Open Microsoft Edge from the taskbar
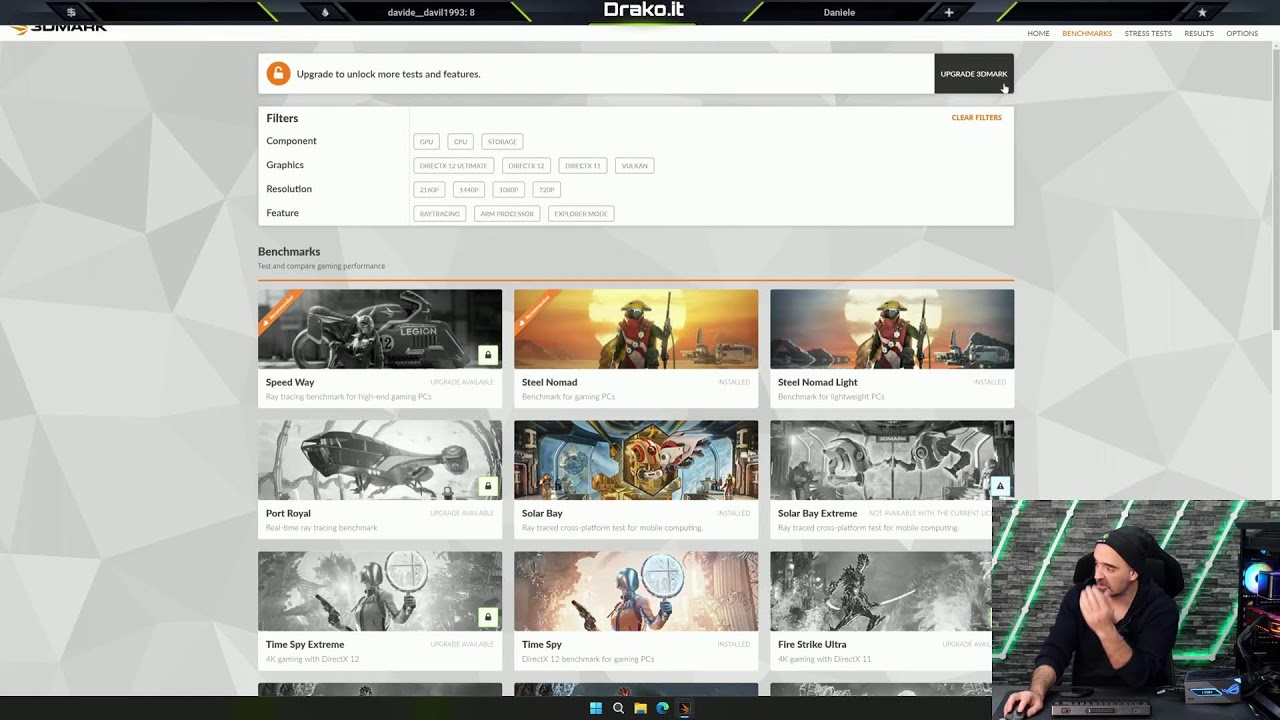This screenshot has height=720, width=1280. [x=662, y=708]
